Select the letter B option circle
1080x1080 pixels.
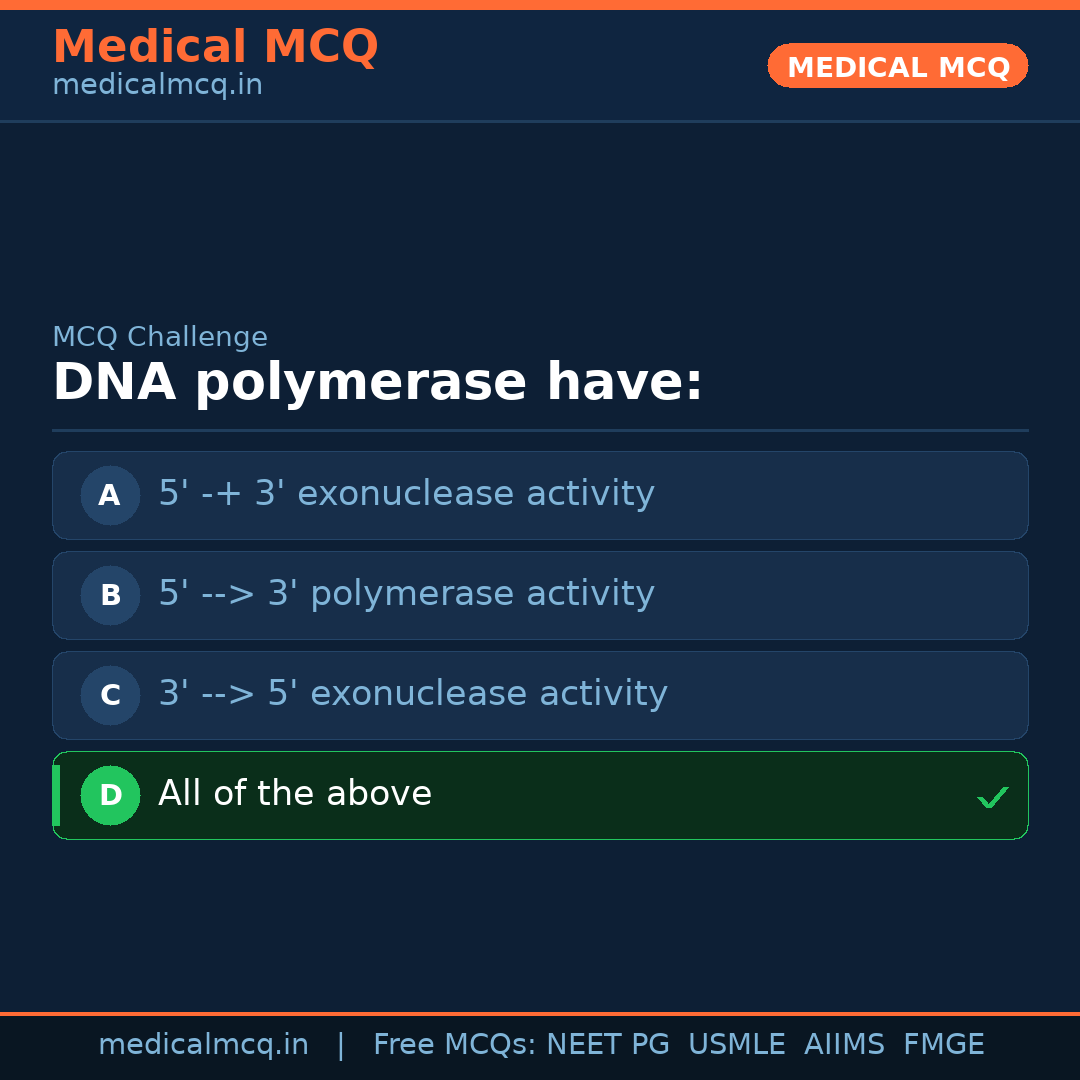[x=110, y=595]
